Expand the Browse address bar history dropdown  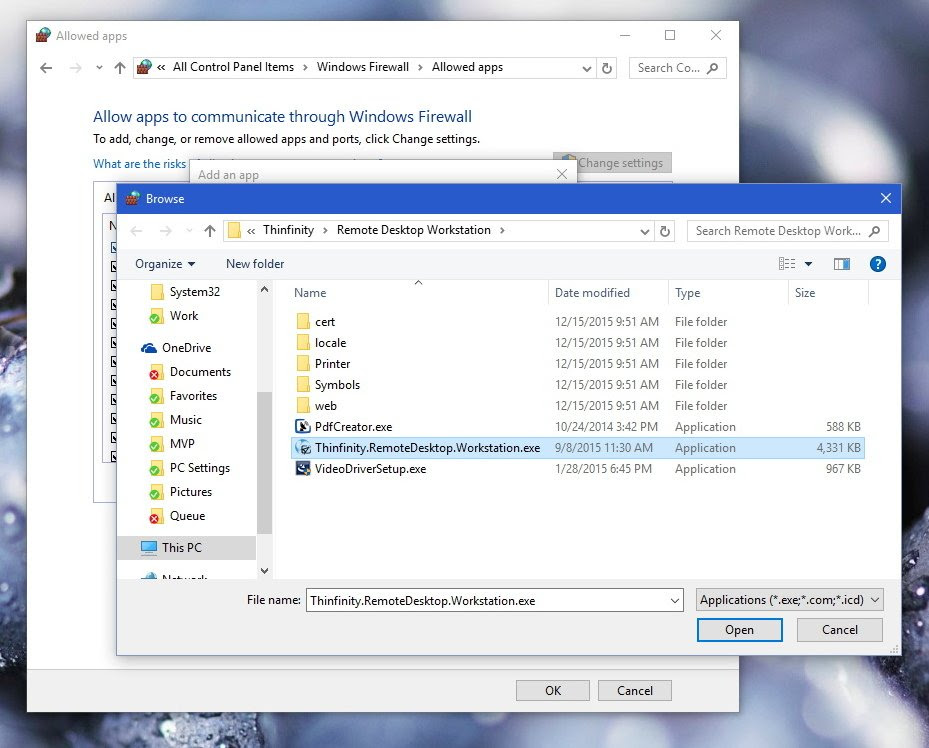[x=645, y=232]
